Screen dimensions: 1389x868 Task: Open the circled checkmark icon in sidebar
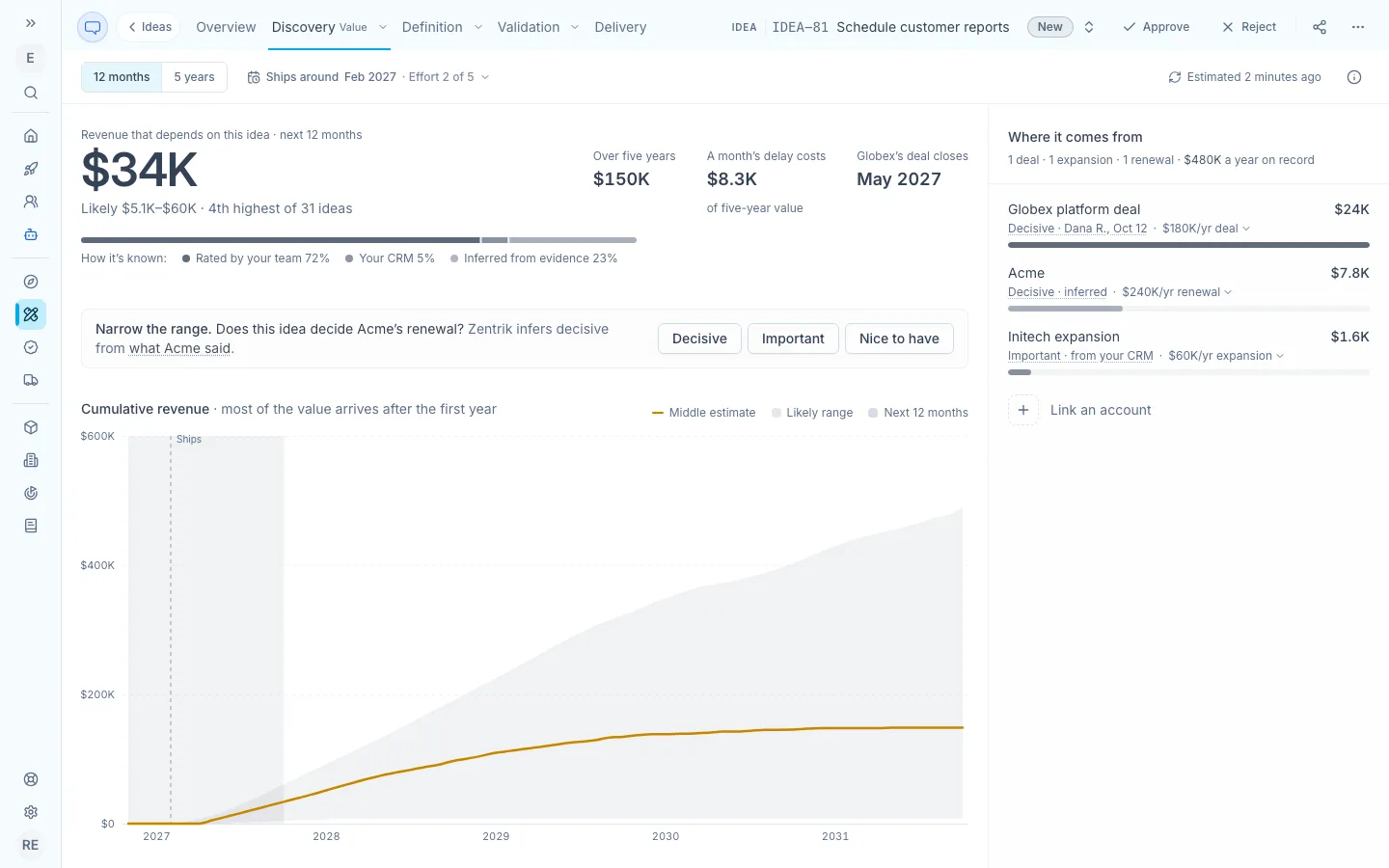pyautogui.click(x=31, y=347)
